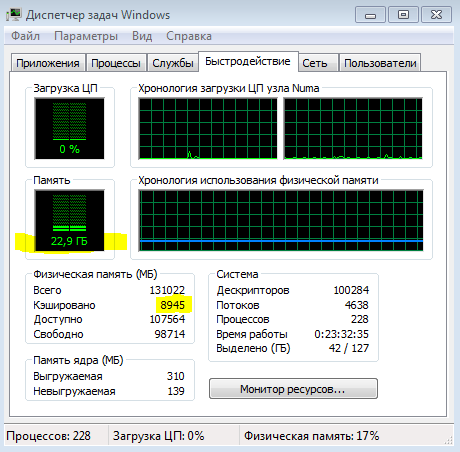This screenshot has width=460, height=452.
Task: Maximize the Task Manager window
Action: [x=403, y=15]
